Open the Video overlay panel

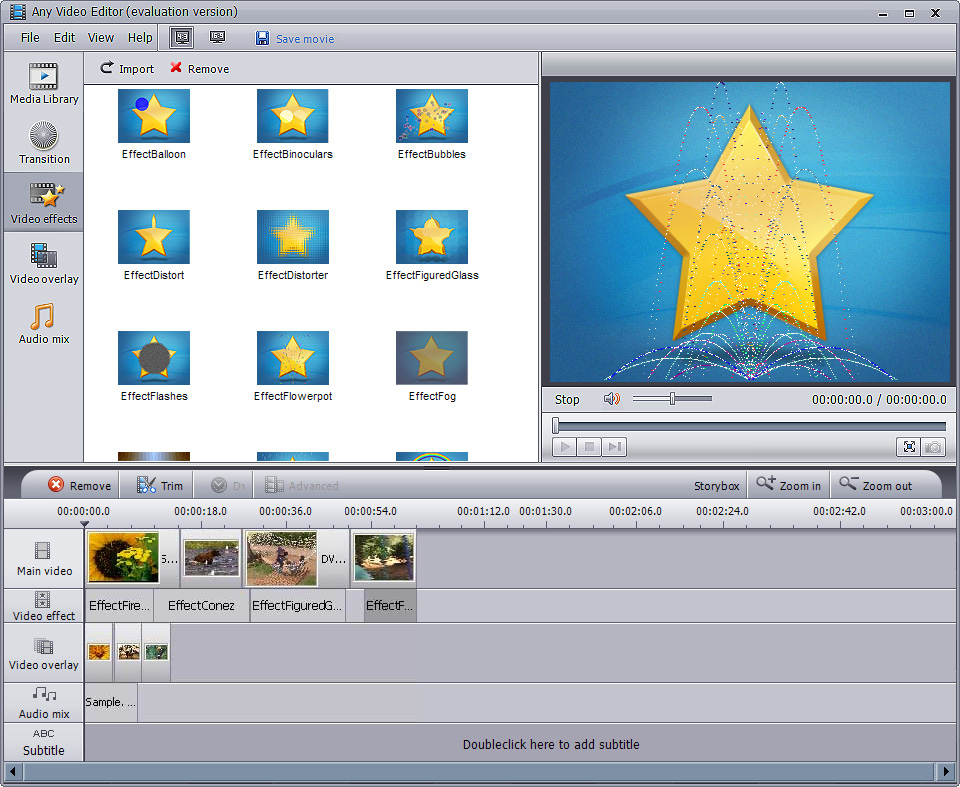point(44,264)
